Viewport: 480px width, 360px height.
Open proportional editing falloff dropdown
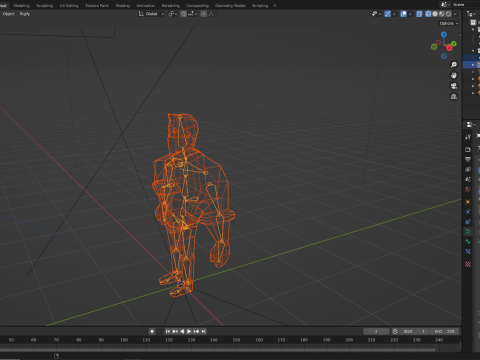(212, 14)
